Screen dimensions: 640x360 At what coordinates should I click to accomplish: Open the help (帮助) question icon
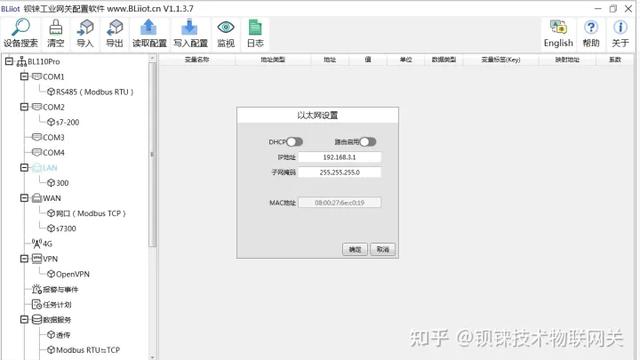click(x=591, y=33)
